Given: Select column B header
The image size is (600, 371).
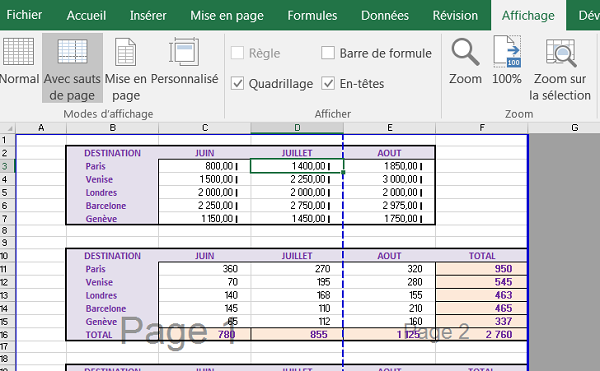Looking at the screenshot, I should (x=112, y=128).
